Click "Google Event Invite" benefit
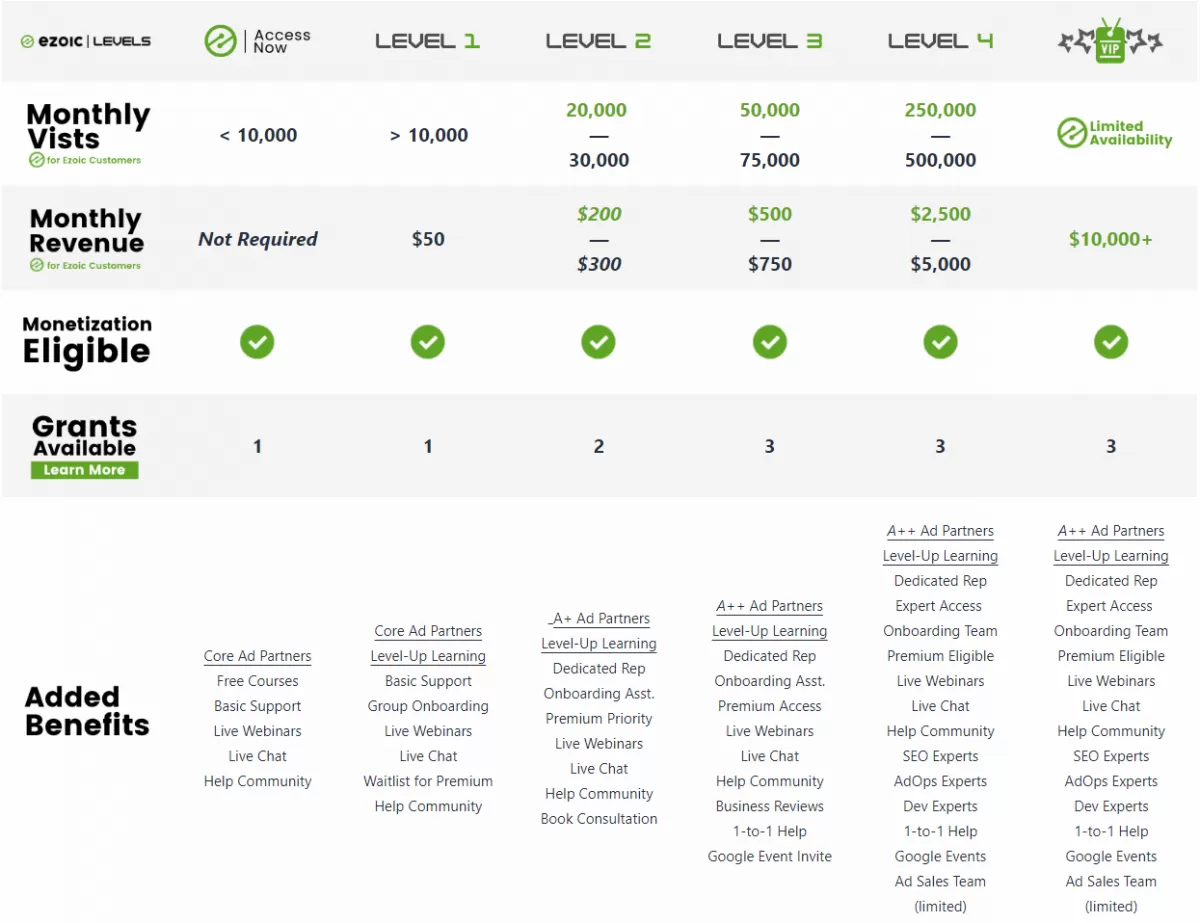 pos(770,857)
